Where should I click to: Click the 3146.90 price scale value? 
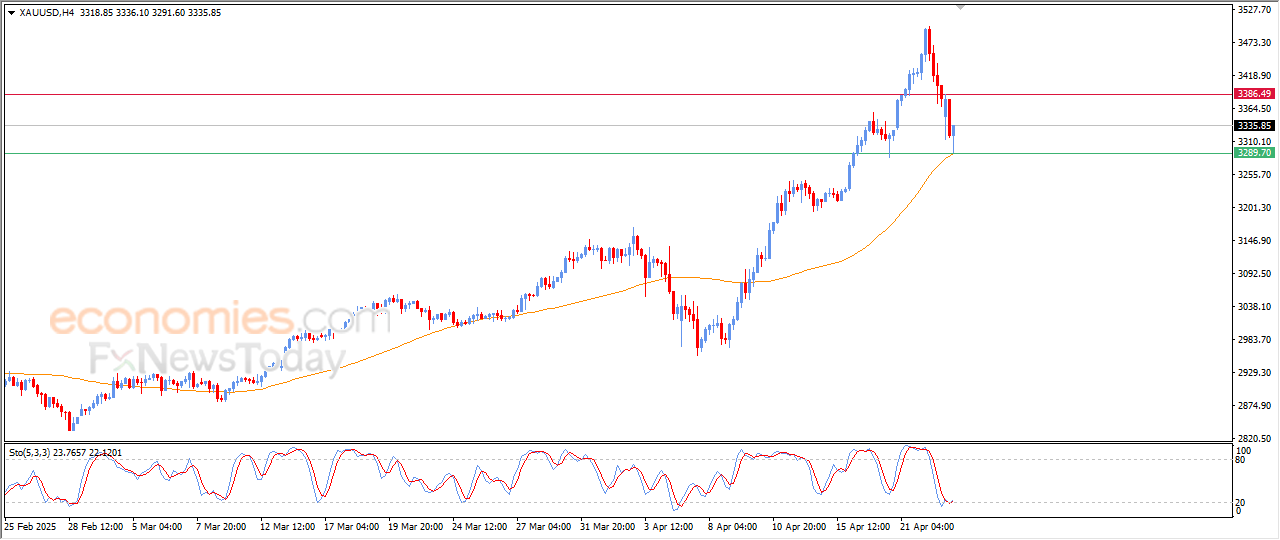tap(1254, 241)
